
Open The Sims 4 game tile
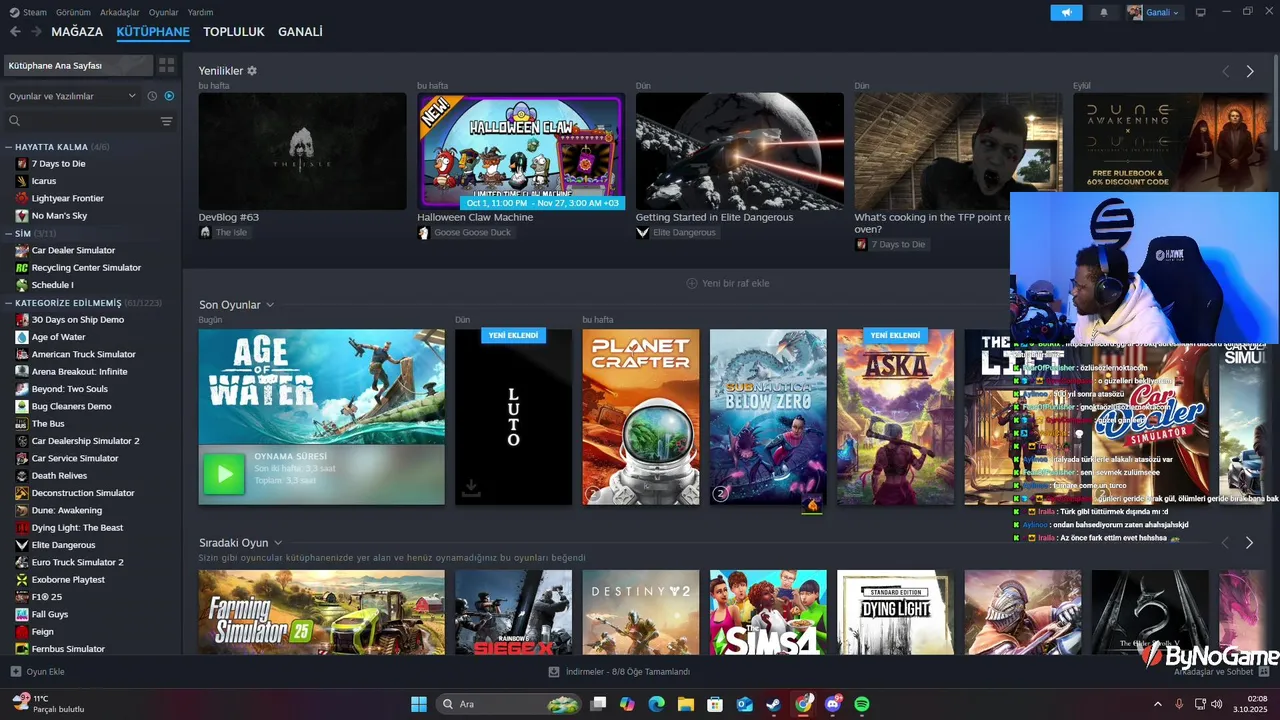tap(768, 612)
